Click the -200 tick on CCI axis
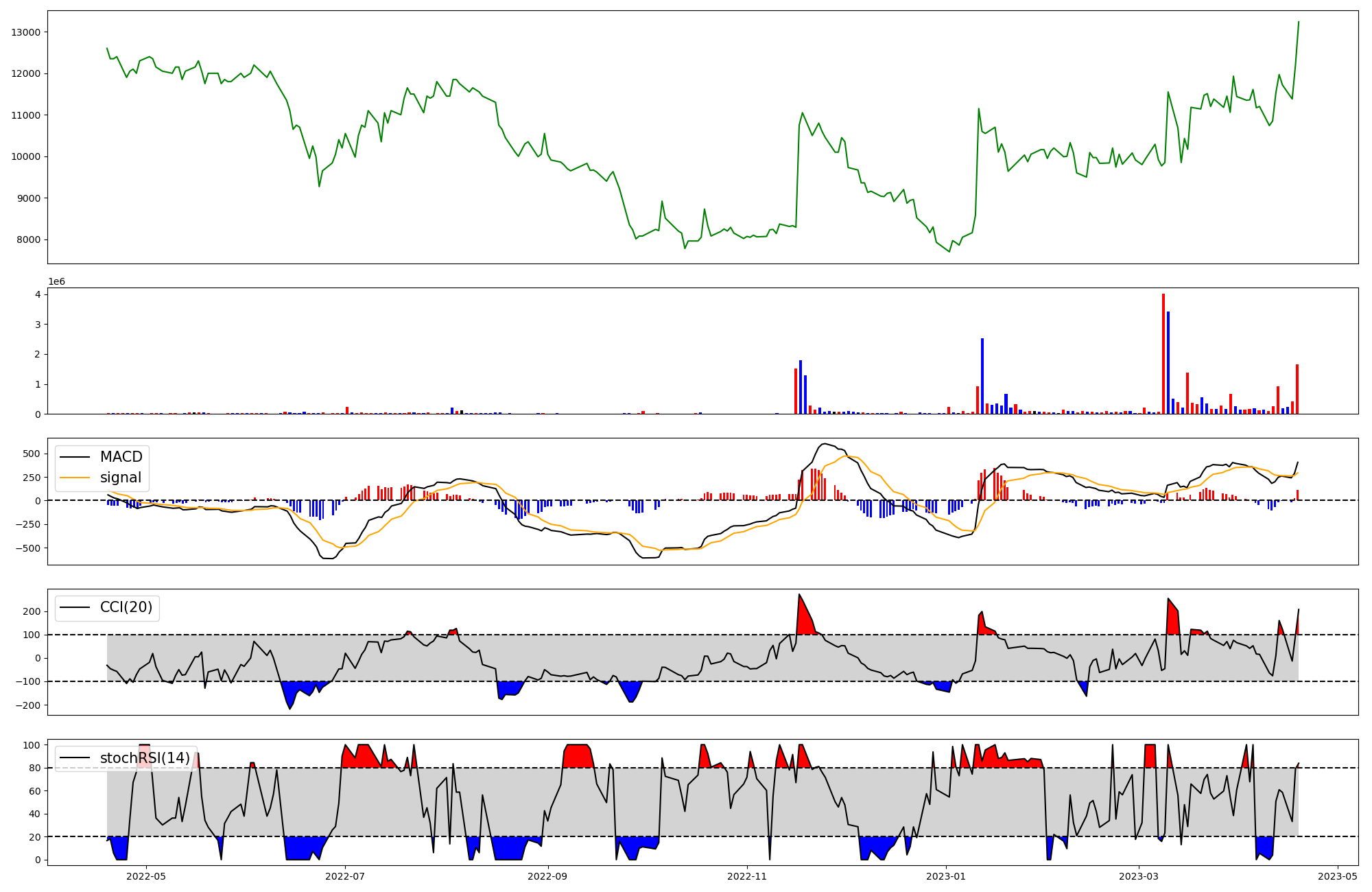This screenshot has width=1372, height=892. pos(28,705)
